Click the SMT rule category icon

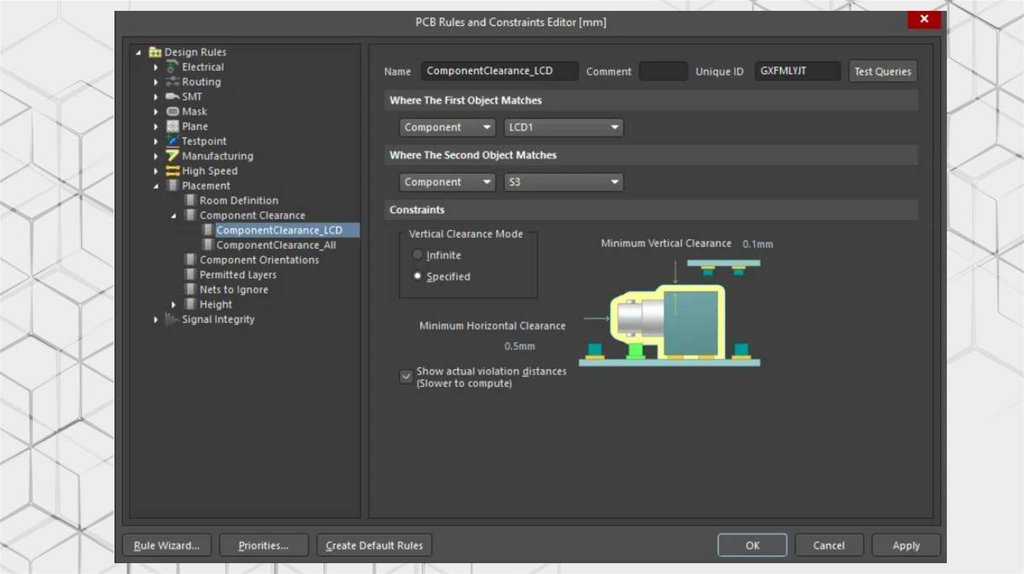pos(173,97)
